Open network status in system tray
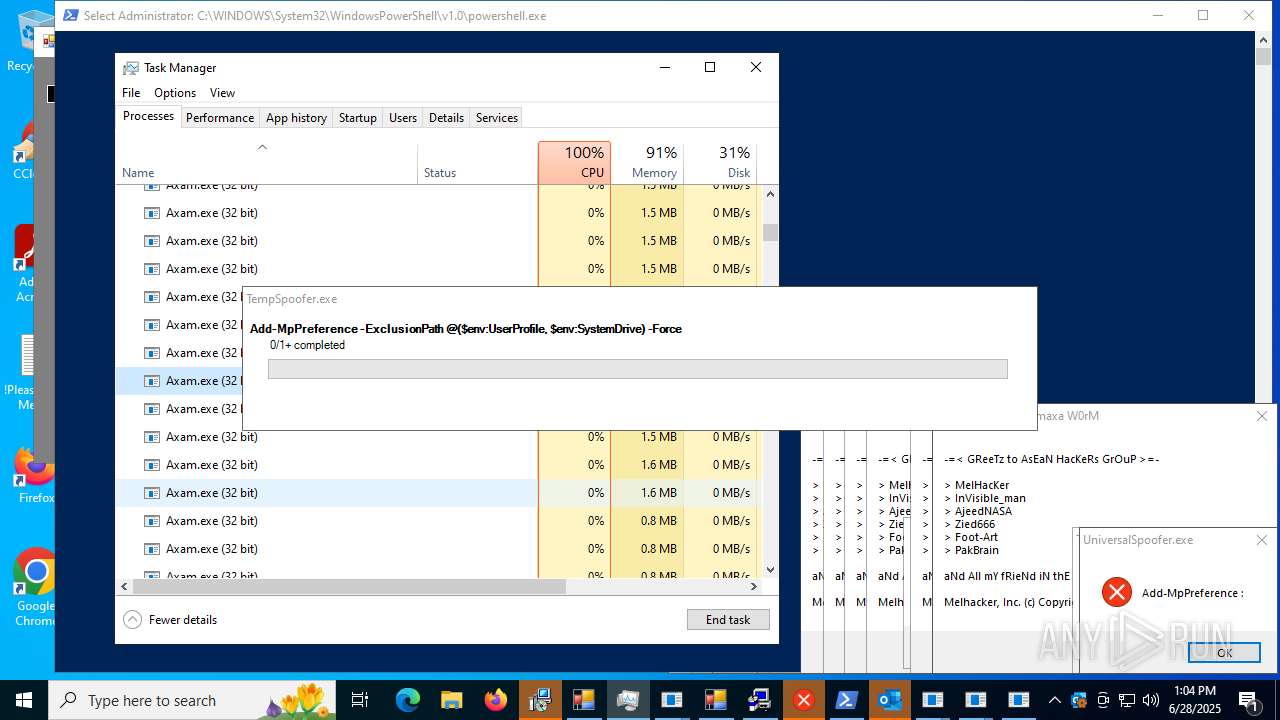The width and height of the screenshot is (1280, 720). [x=1127, y=700]
